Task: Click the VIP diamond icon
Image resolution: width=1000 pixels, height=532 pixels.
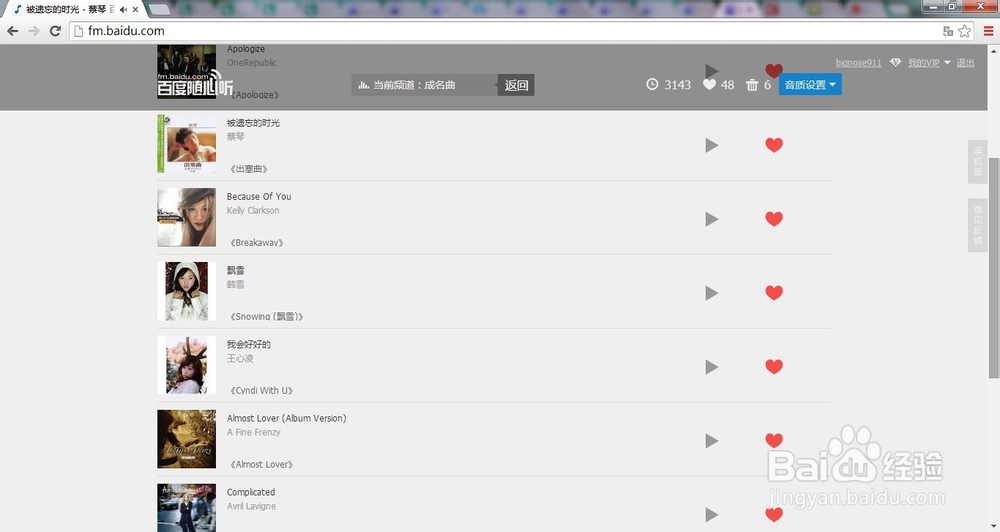Action: tap(895, 63)
